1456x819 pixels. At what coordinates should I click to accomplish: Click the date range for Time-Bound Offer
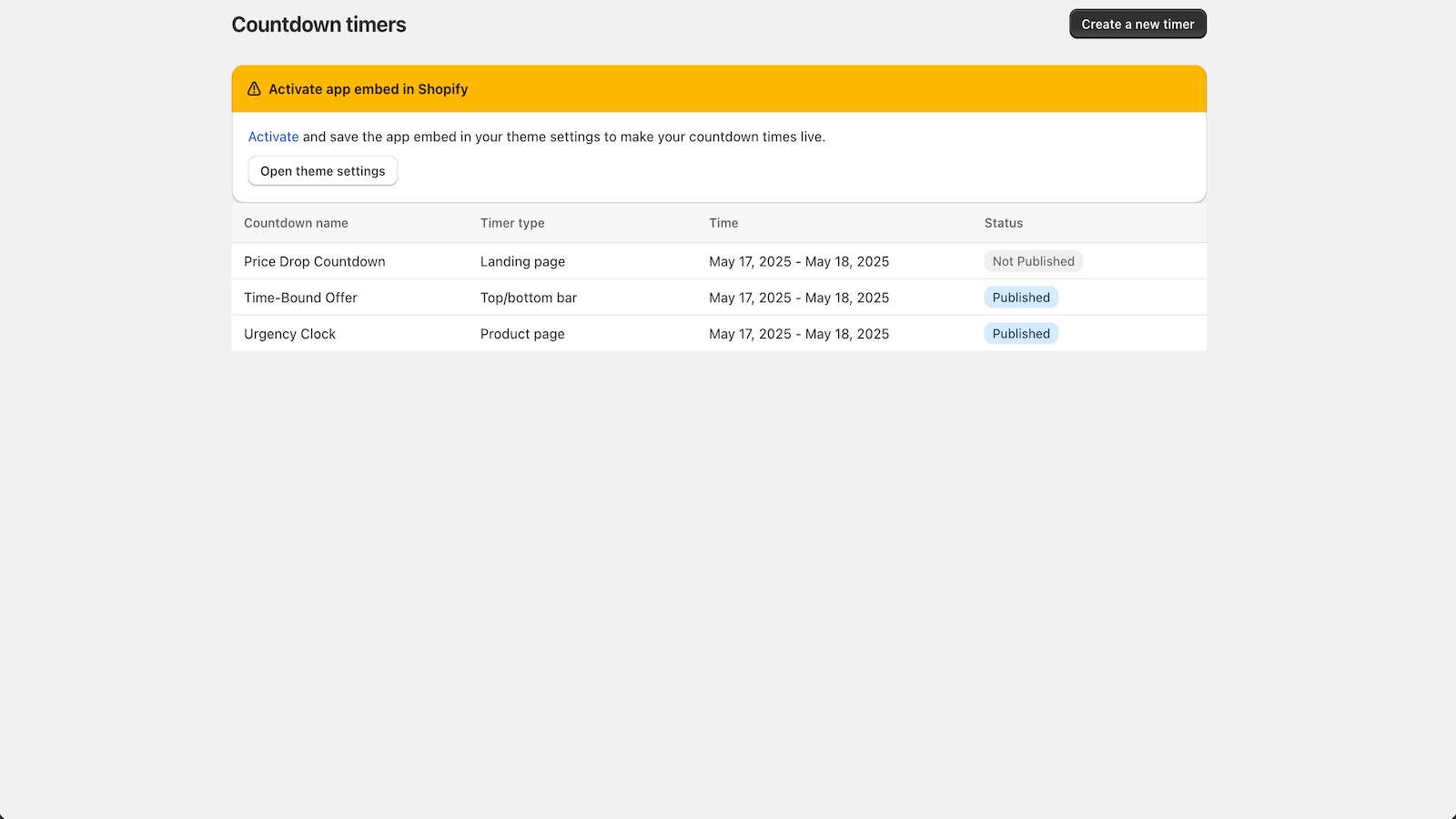coord(799,298)
